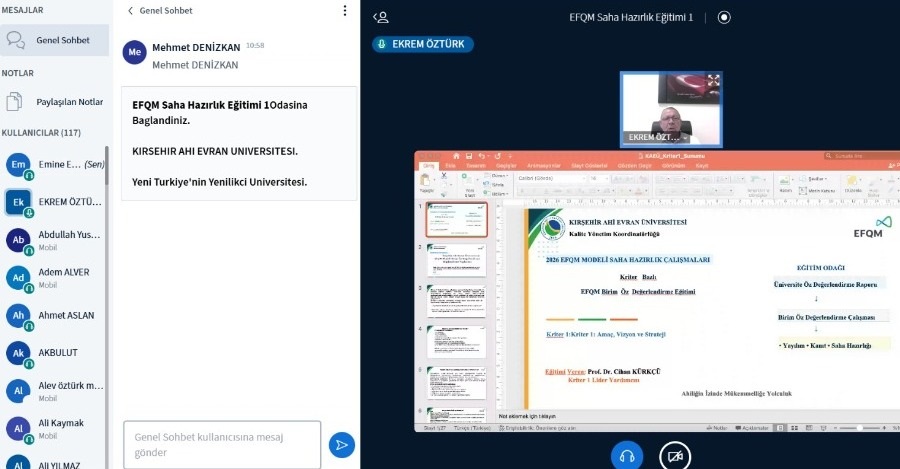Switch to the Kayıt ribbon tab

click(702, 166)
